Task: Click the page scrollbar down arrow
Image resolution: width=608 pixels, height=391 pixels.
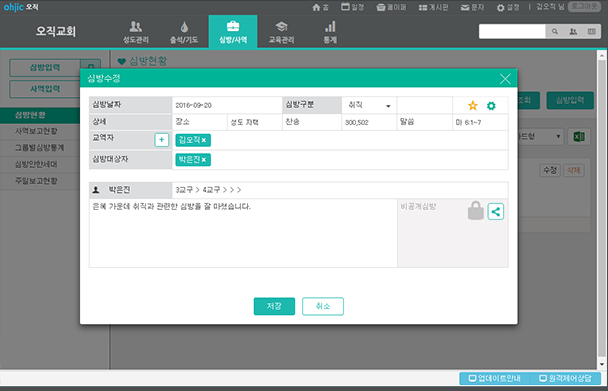Action: pos(602,365)
